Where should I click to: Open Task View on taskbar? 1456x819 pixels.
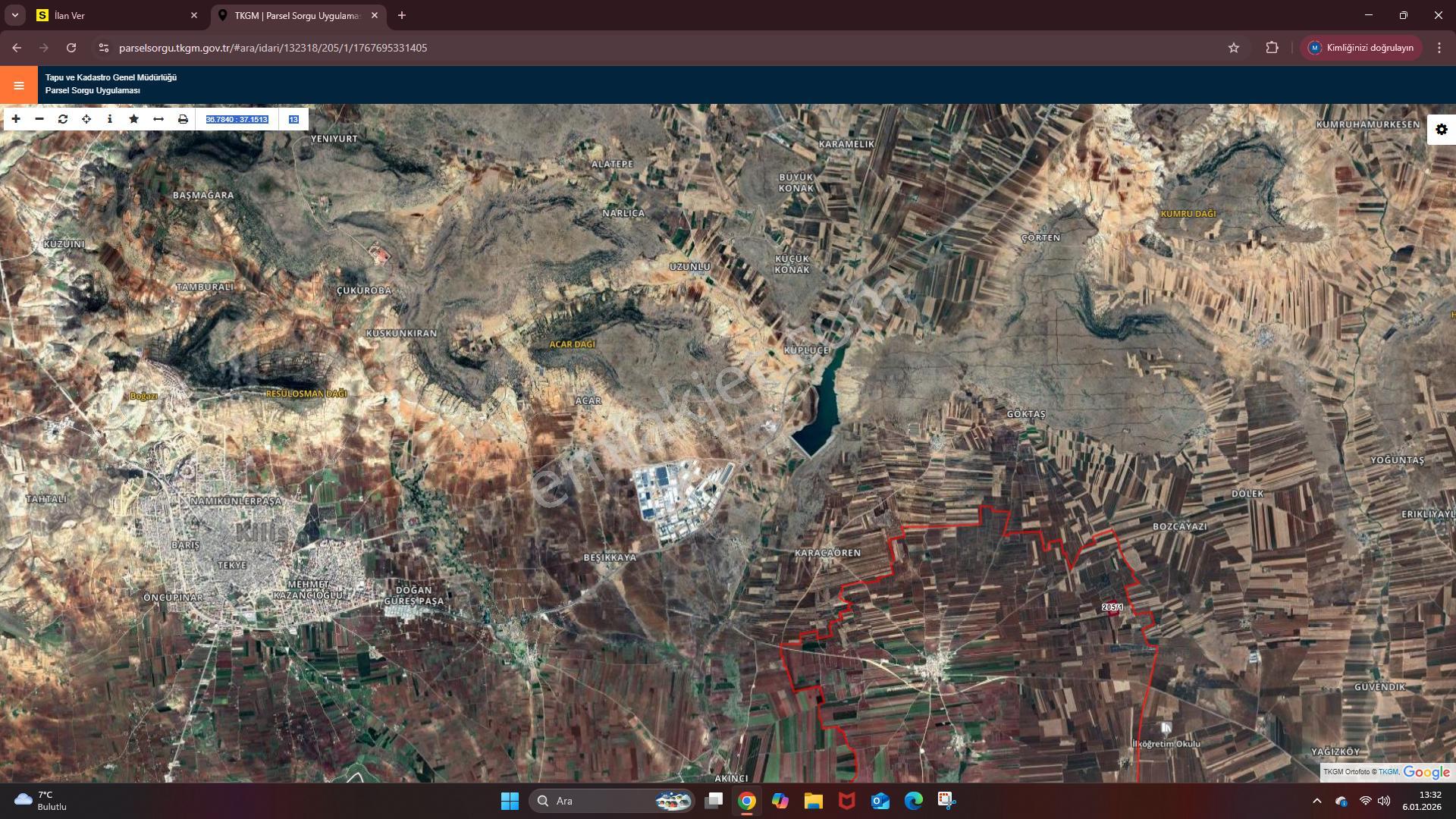click(714, 801)
